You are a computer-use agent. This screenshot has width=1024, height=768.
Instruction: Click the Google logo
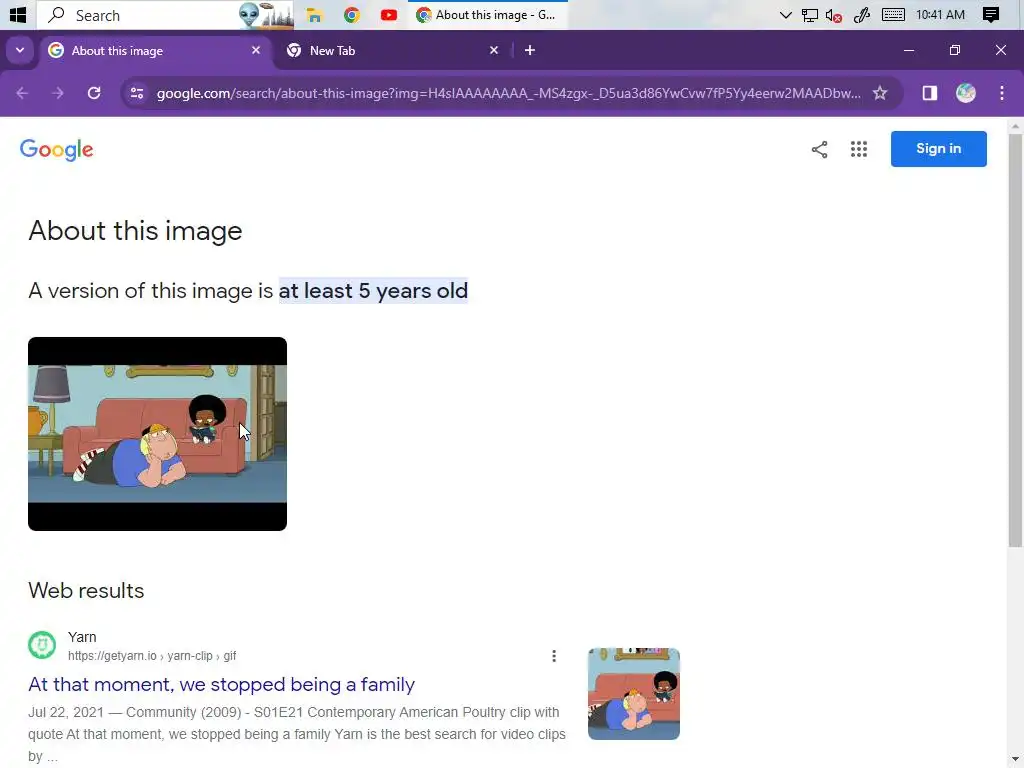(x=57, y=150)
